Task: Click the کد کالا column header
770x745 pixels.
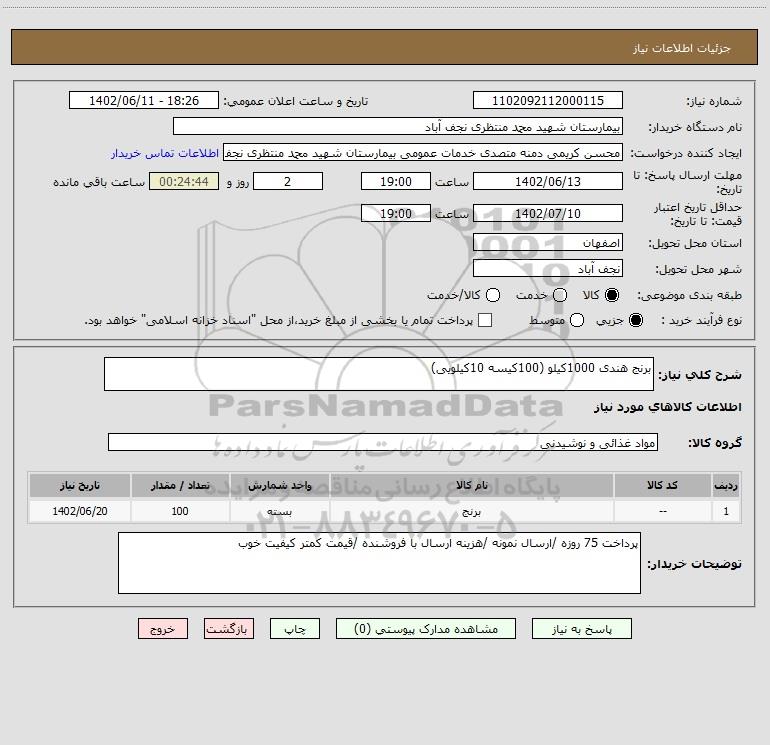Action: pyautogui.click(x=662, y=486)
